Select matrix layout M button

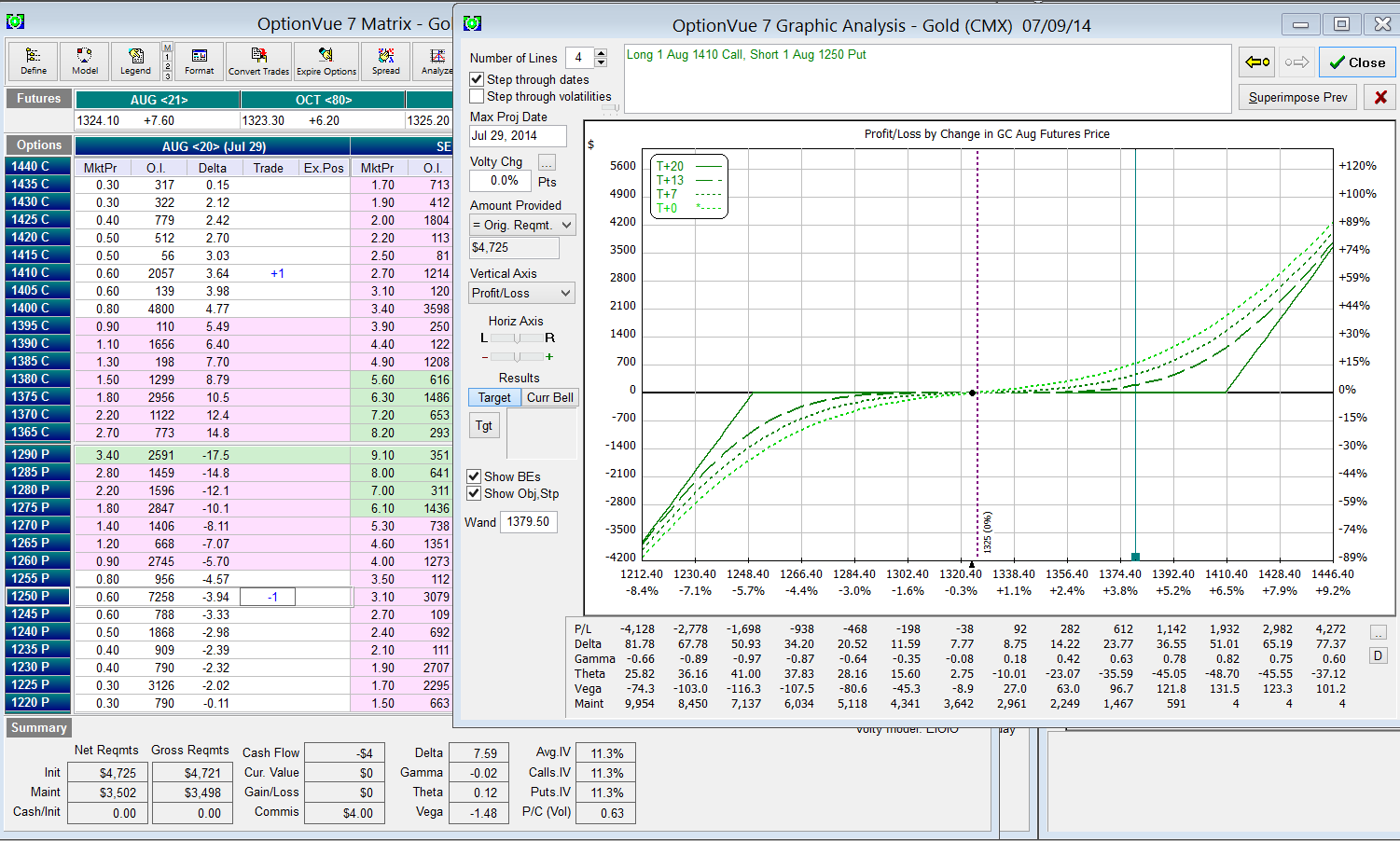167,48
